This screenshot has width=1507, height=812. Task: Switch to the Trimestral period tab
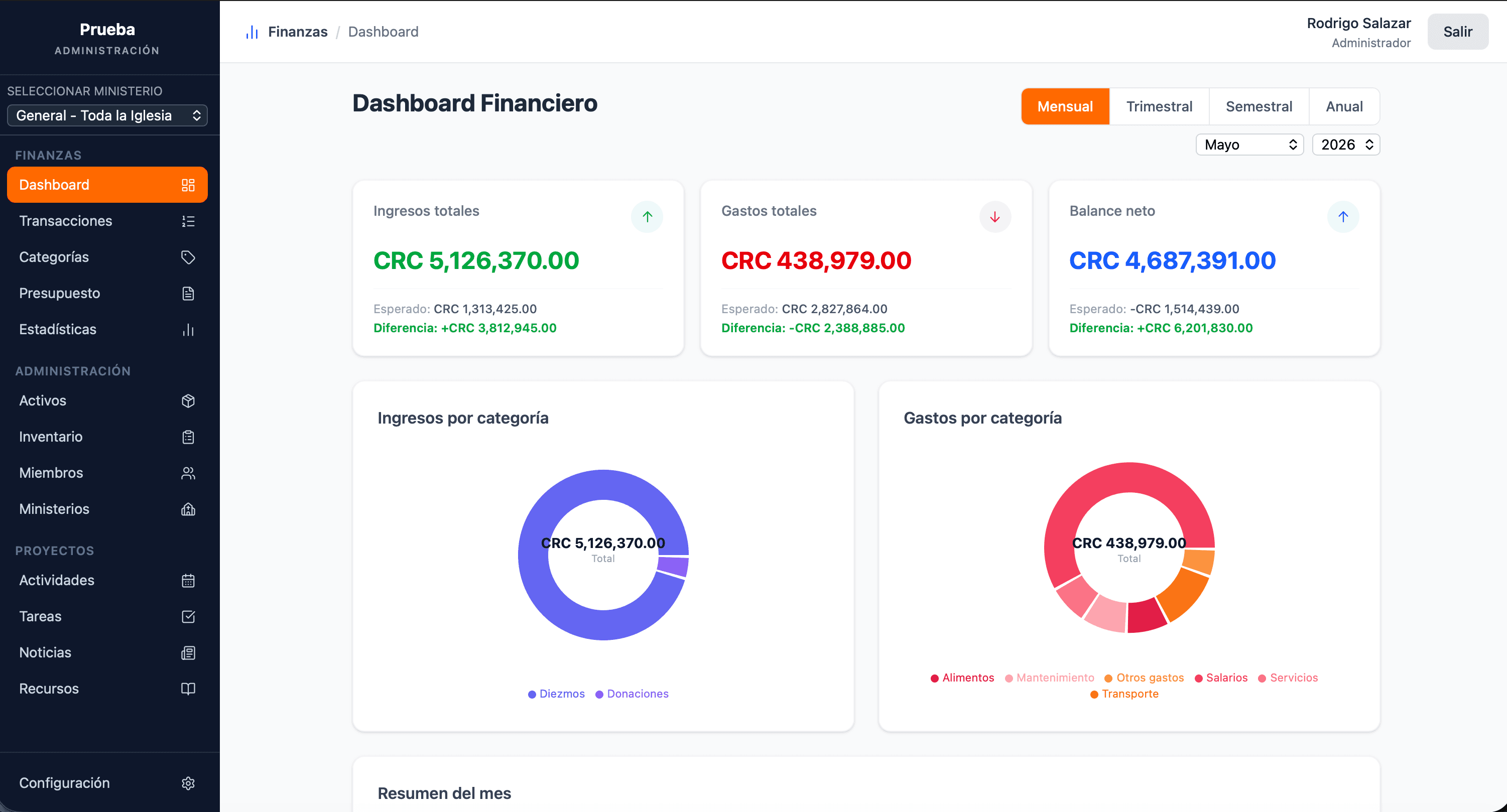[x=1159, y=106]
